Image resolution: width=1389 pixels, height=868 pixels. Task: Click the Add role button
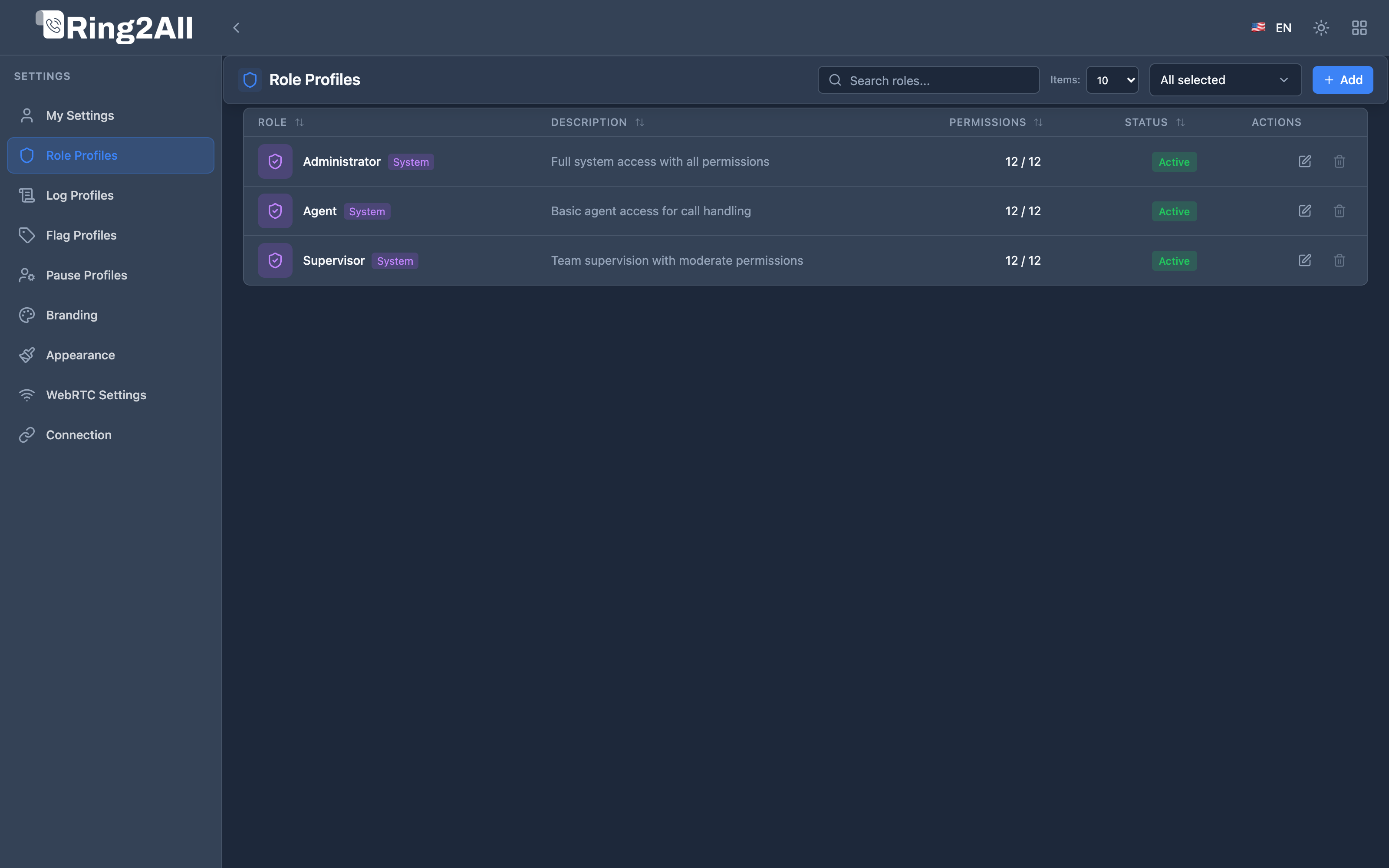pyautogui.click(x=1343, y=80)
